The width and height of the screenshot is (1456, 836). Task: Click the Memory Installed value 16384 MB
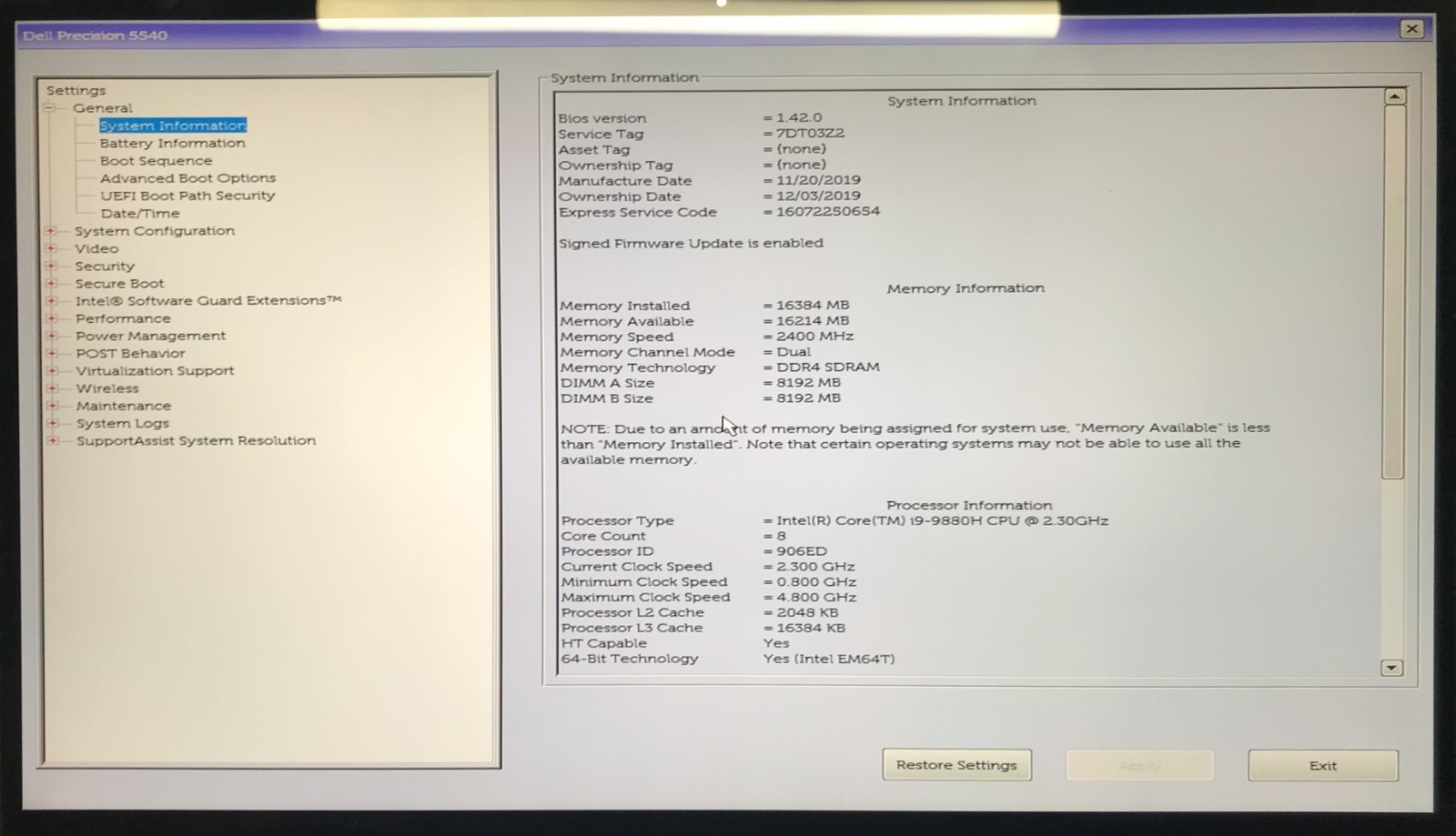(812, 305)
